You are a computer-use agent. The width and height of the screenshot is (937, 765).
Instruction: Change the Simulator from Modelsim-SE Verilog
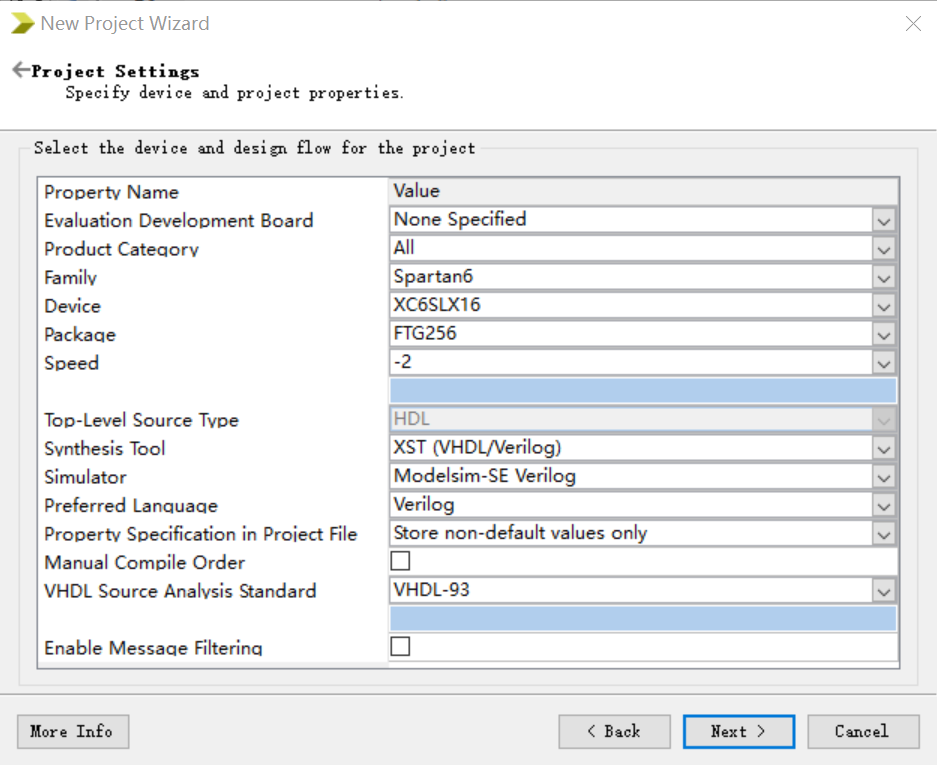[884, 477]
